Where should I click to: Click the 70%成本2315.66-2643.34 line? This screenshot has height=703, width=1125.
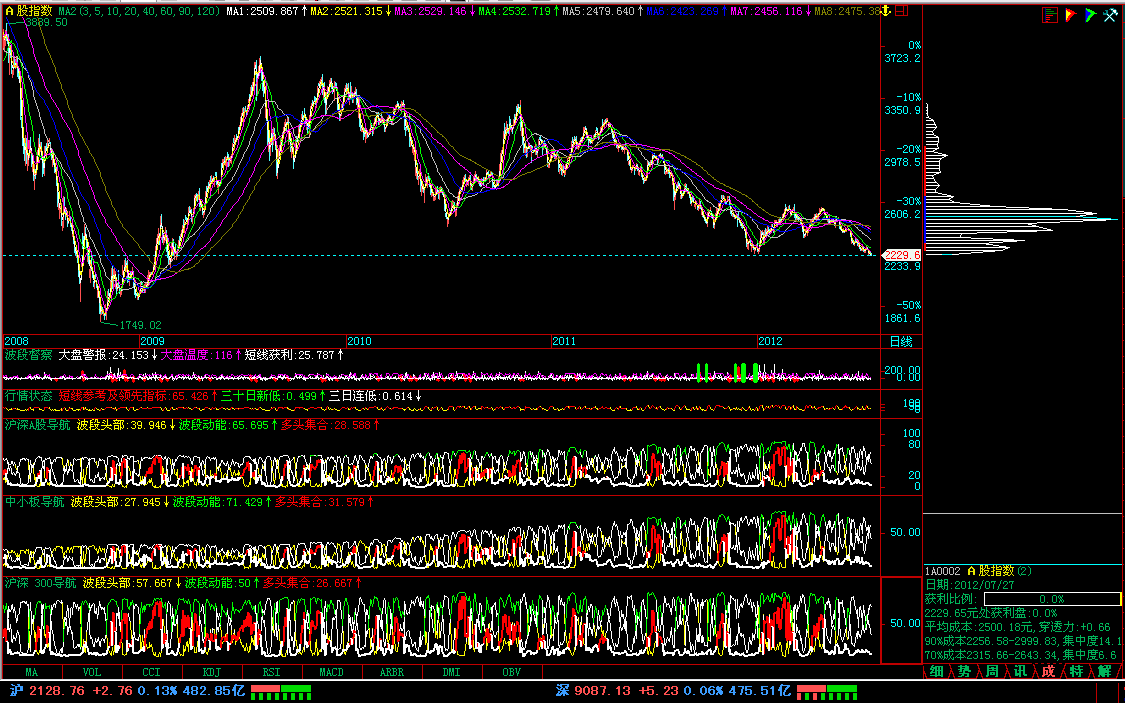point(1022,654)
